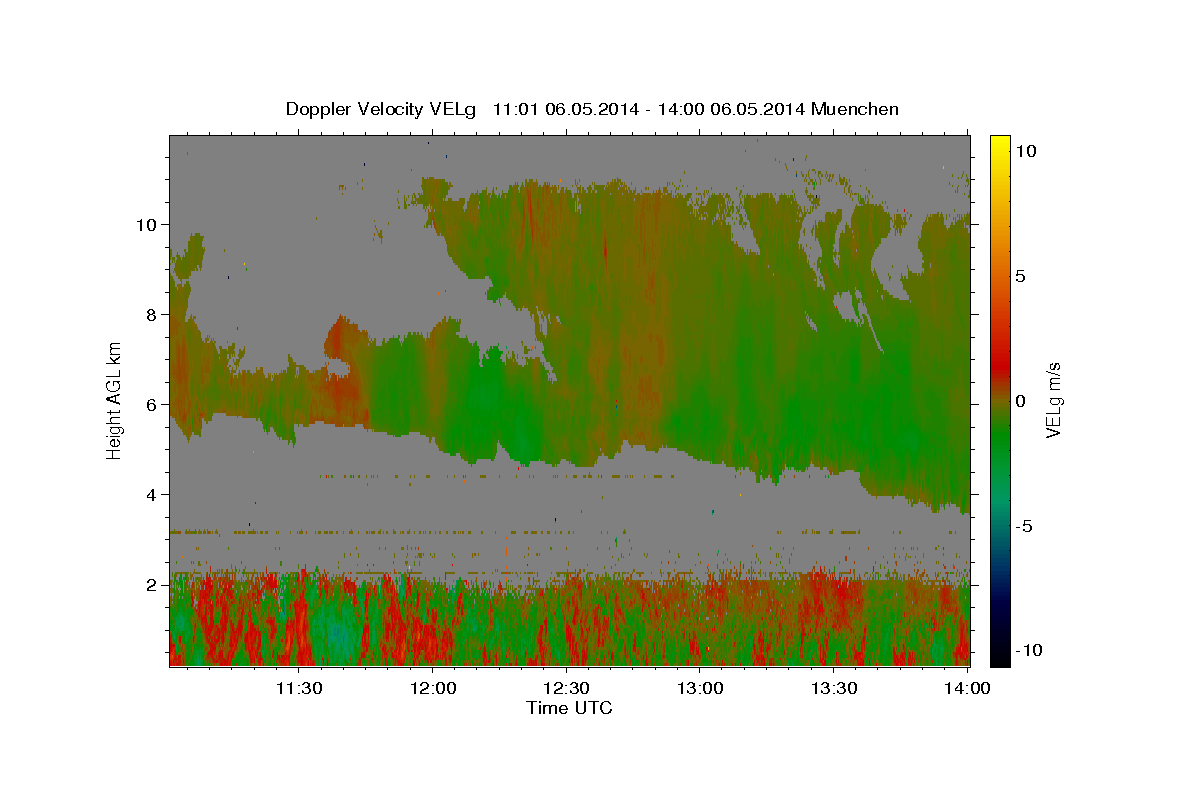
Task: Click the 'Height AGL km' y-axis label
Action: click(x=114, y=399)
